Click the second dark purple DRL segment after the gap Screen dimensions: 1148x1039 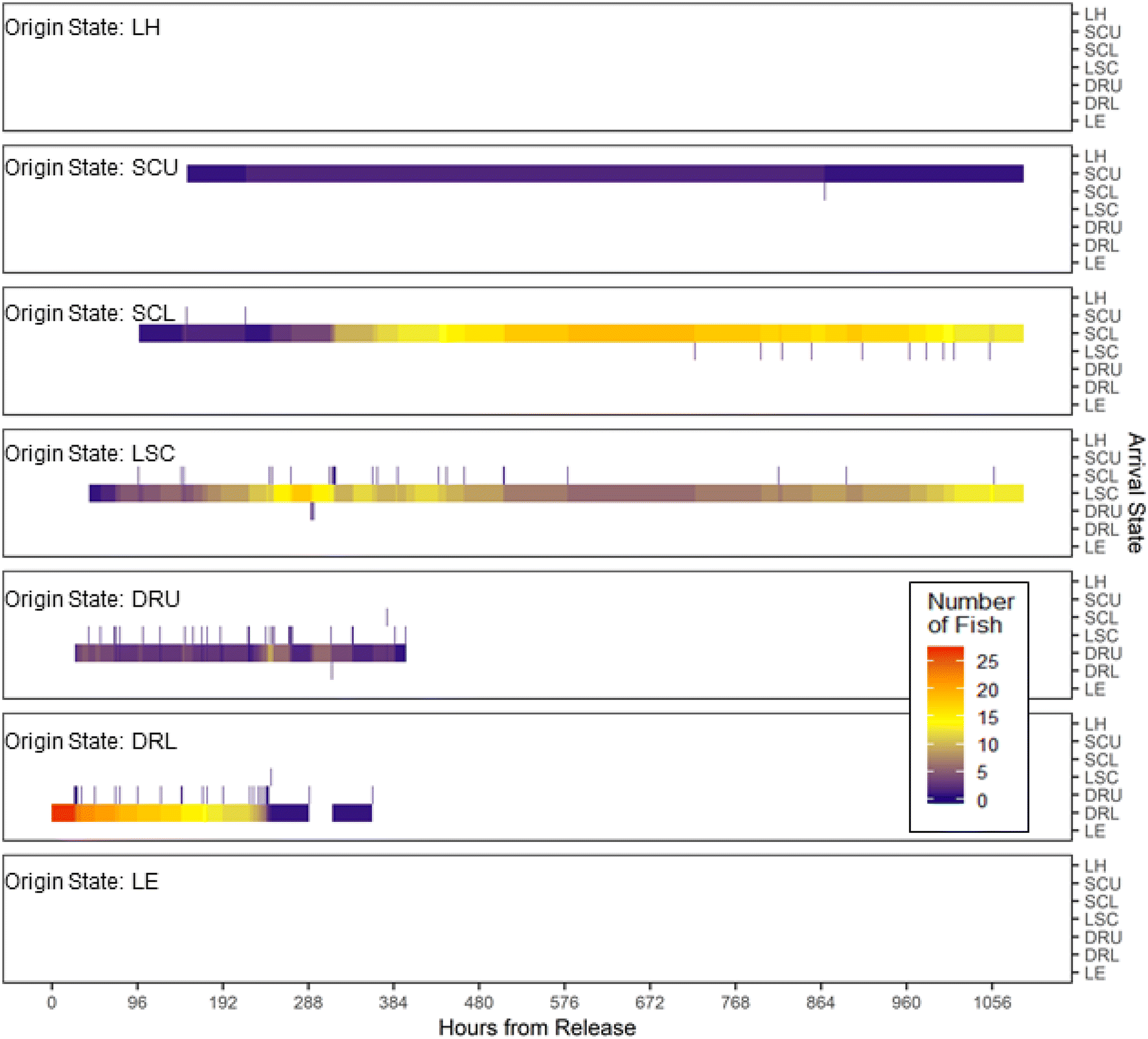352,813
